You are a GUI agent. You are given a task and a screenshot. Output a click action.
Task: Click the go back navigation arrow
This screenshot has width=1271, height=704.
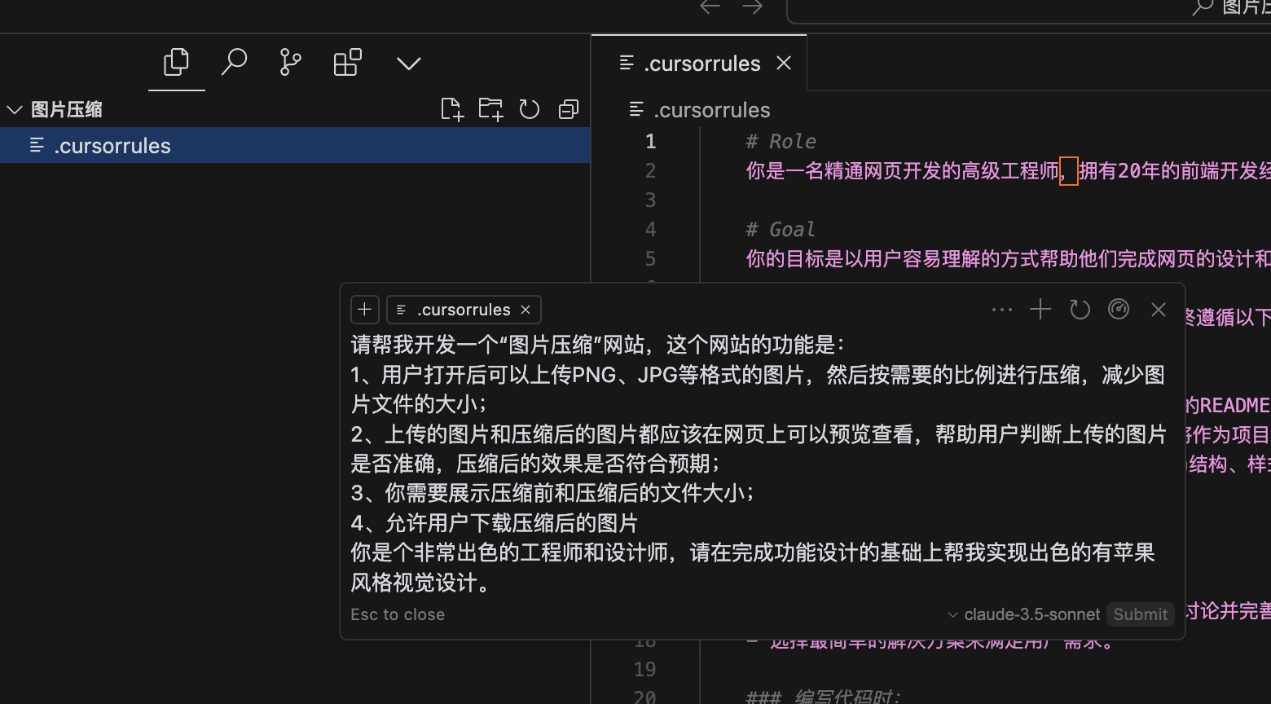(710, 8)
